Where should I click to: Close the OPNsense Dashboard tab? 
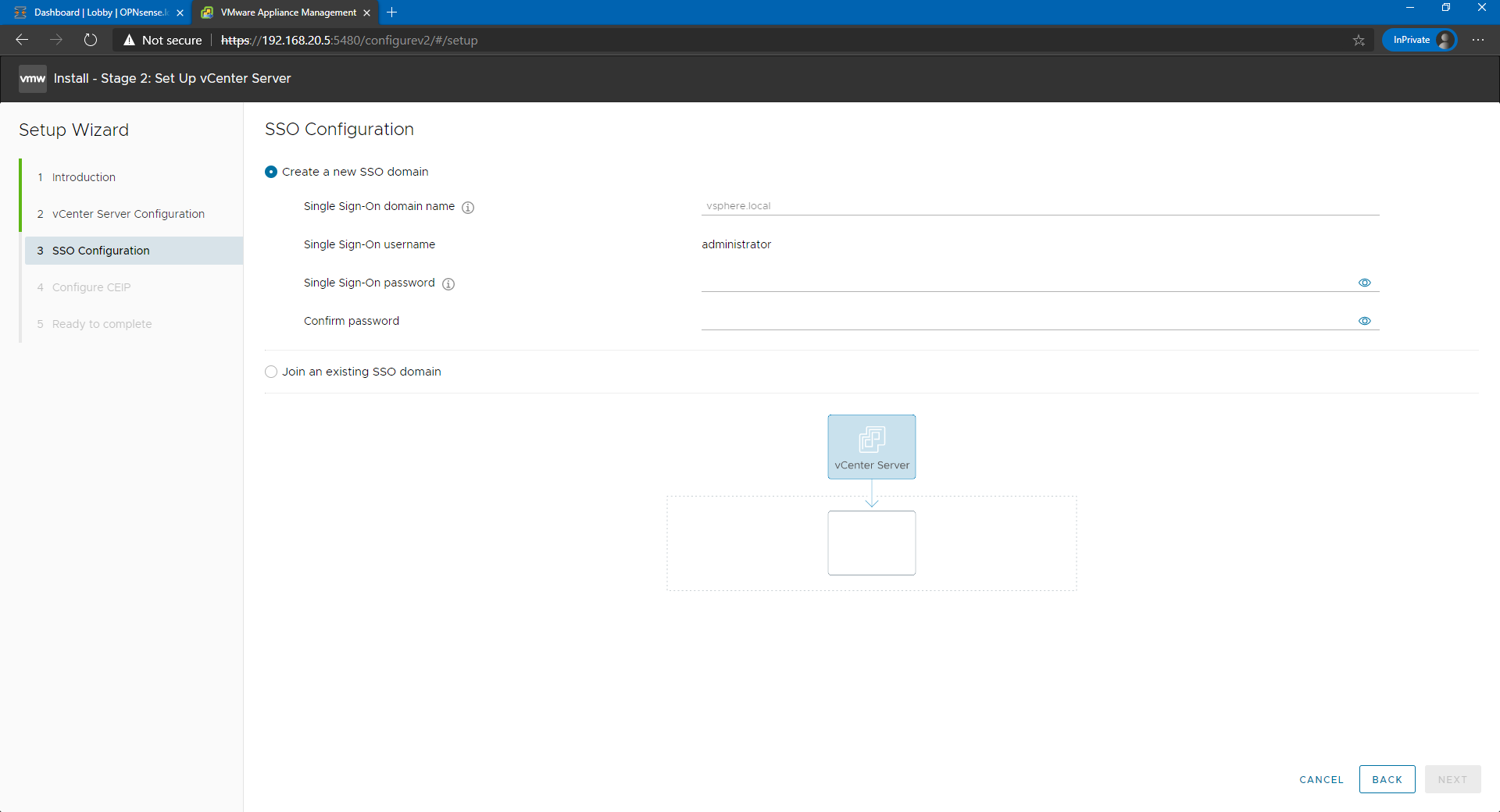coord(180,12)
